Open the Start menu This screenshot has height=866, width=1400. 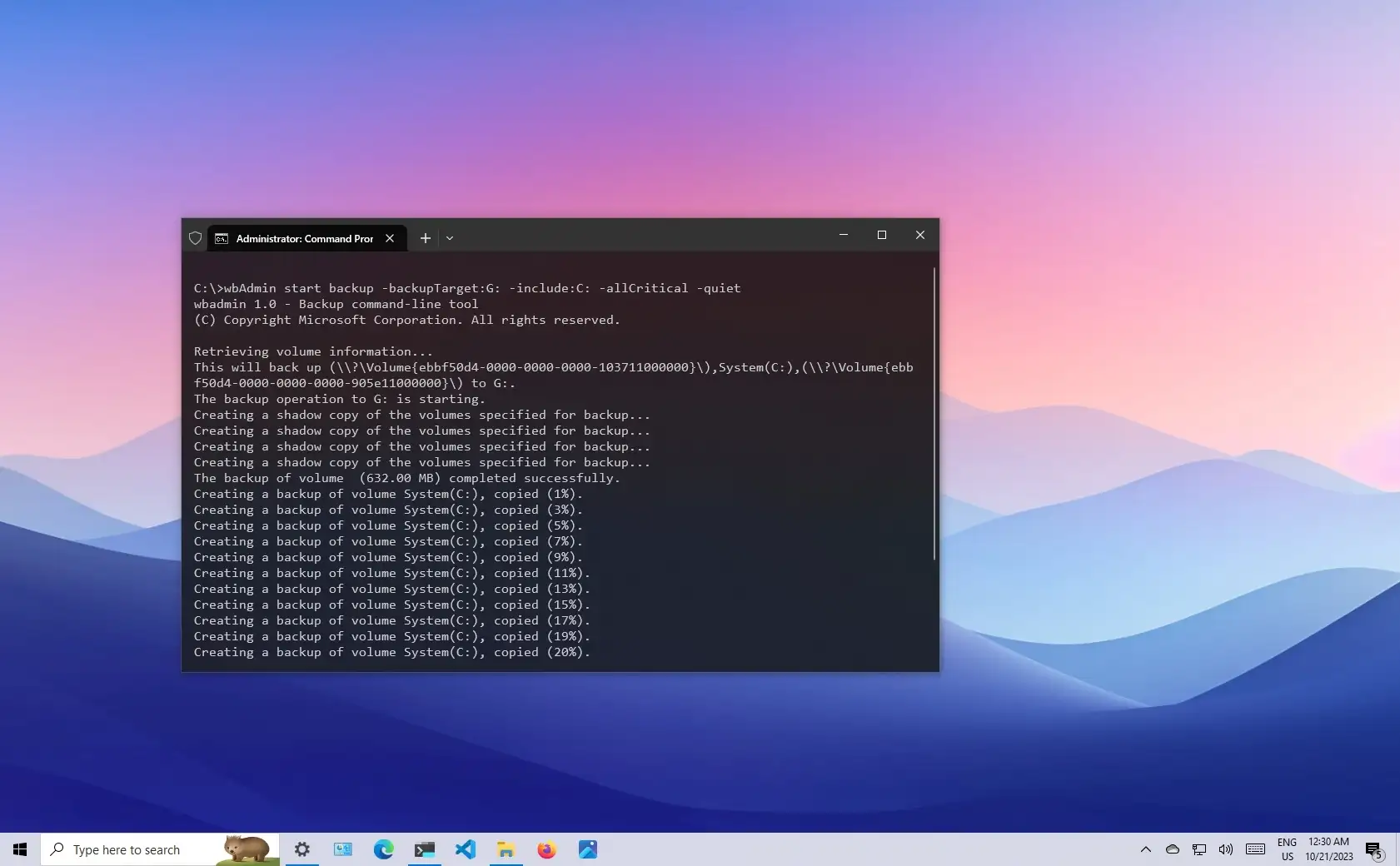[x=19, y=849]
